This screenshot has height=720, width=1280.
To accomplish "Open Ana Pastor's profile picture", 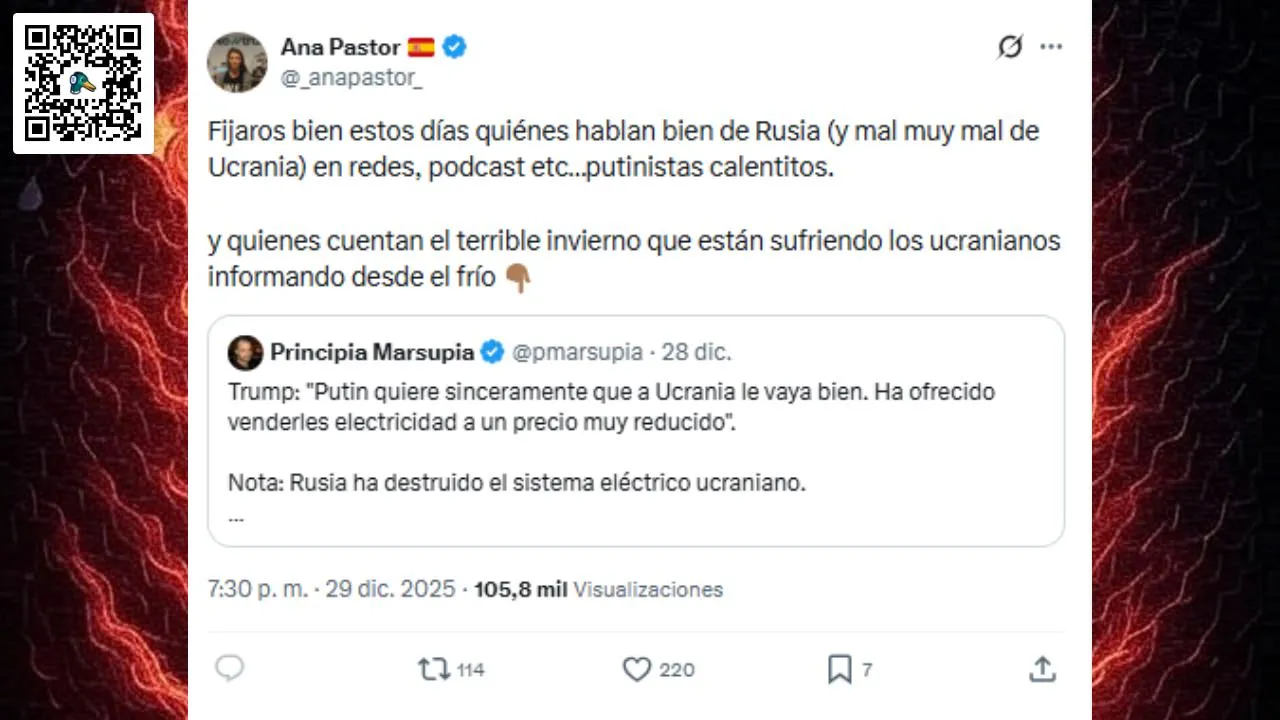I will click(x=237, y=62).
